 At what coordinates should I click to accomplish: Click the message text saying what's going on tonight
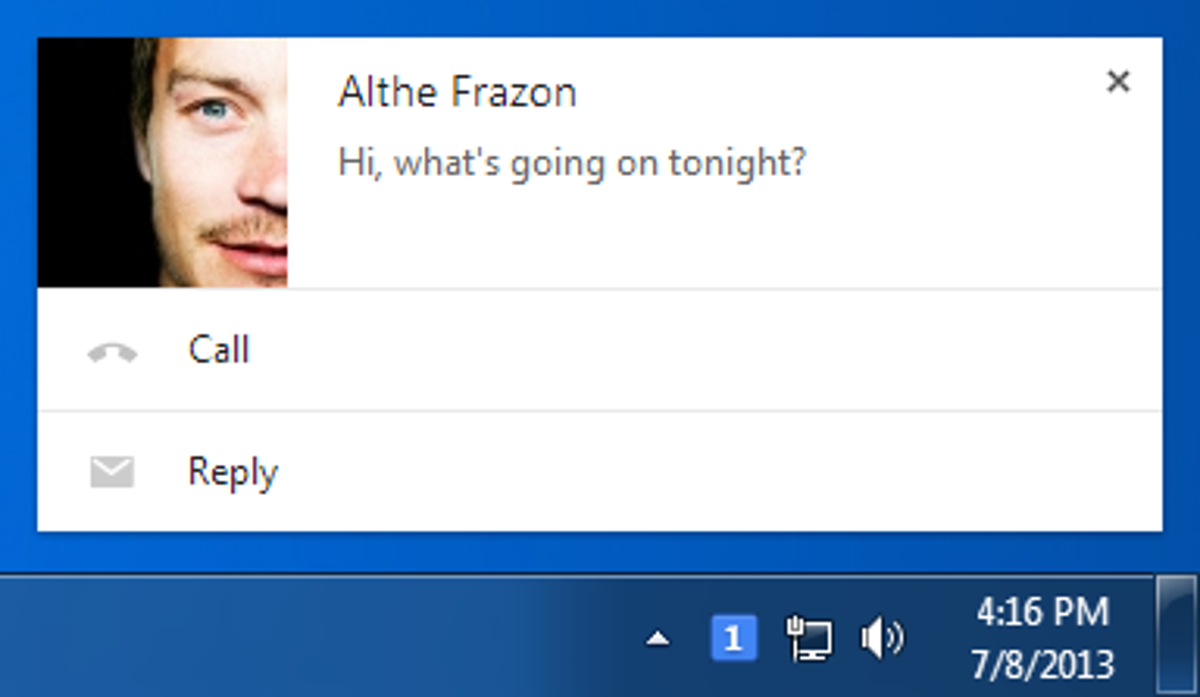[572, 160]
